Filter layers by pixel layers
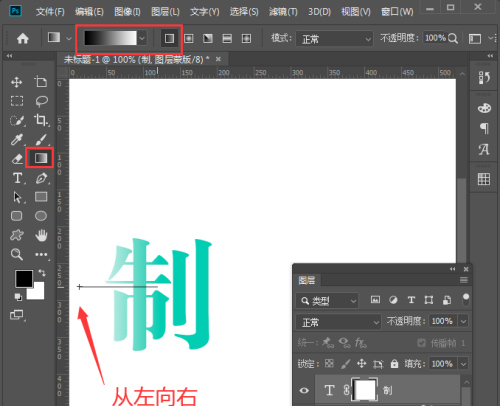The height and width of the screenshot is (406, 500). [x=375, y=300]
